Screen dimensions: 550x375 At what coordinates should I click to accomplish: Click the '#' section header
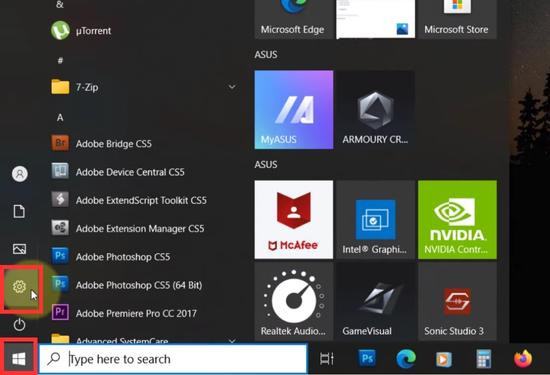click(60, 61)
